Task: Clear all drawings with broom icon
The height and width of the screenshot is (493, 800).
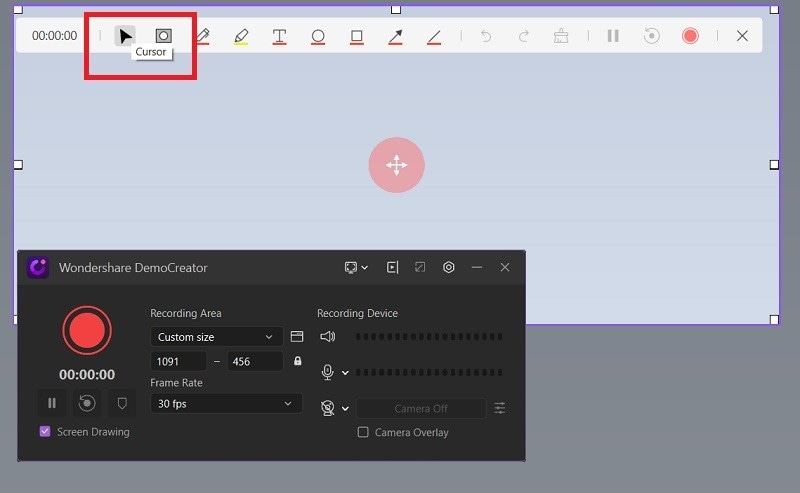Action: coord(561,36)
